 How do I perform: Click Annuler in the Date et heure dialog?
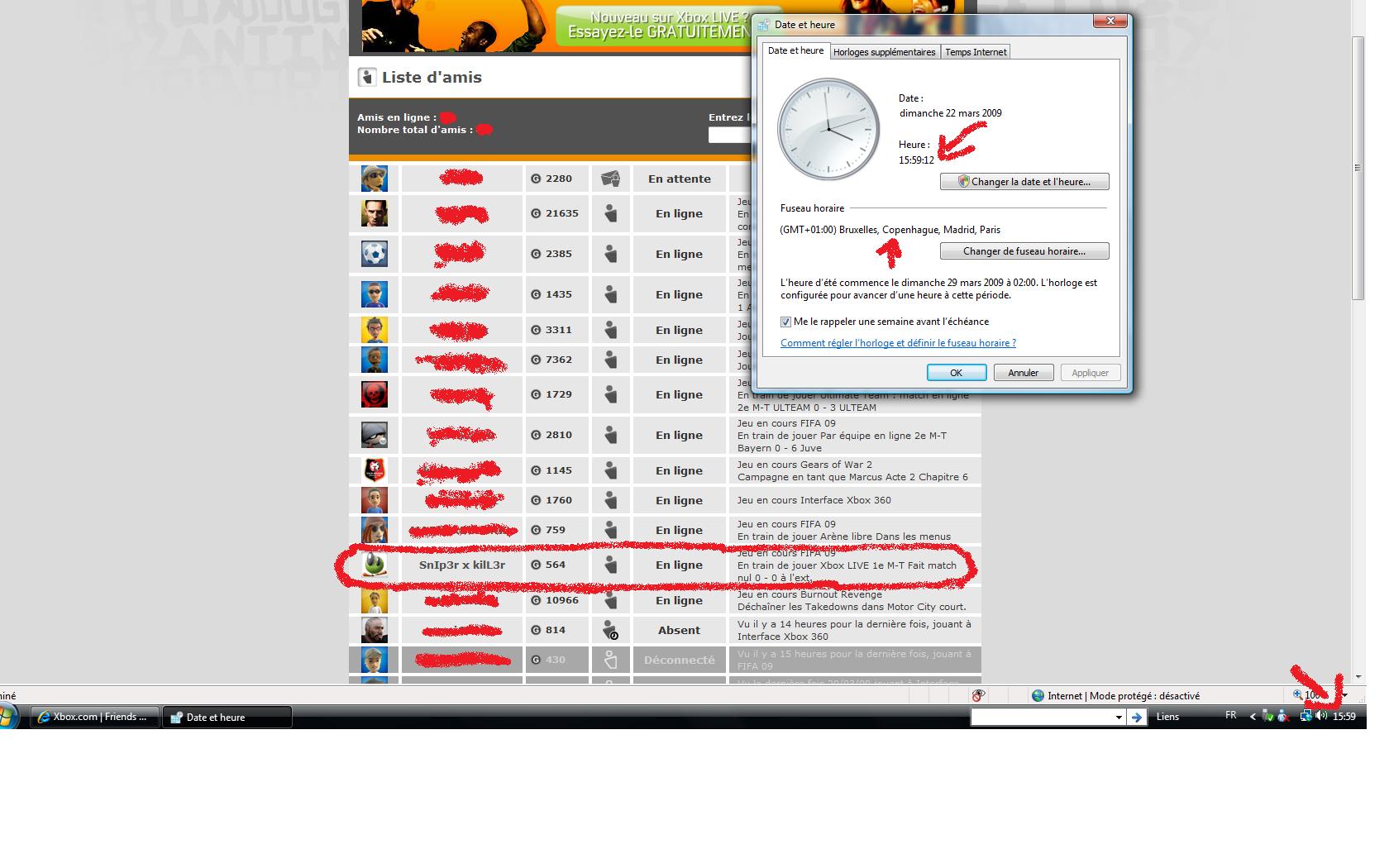click(1024, 373)
